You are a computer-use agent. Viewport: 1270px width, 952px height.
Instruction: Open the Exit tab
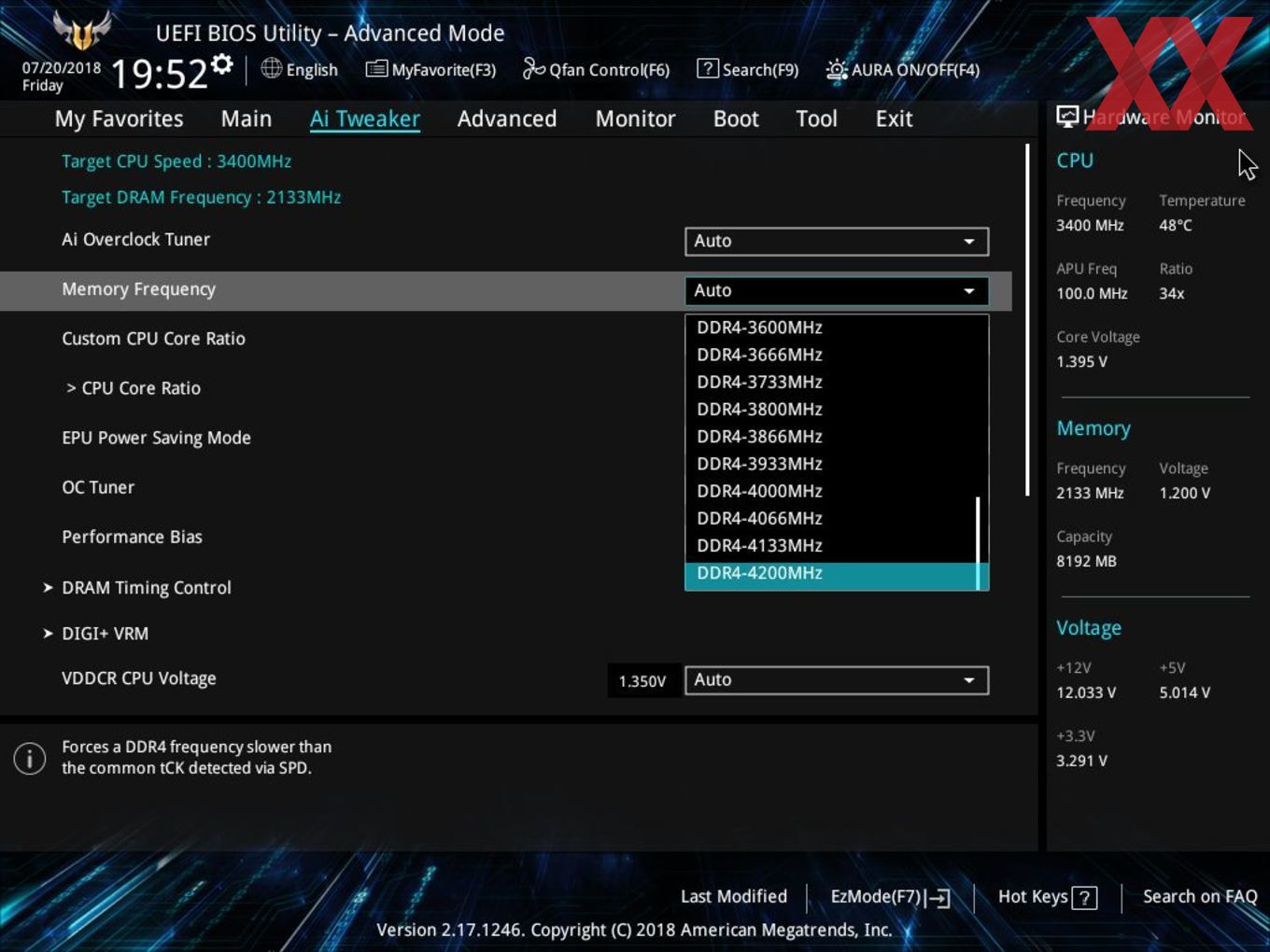pos(894,119)
